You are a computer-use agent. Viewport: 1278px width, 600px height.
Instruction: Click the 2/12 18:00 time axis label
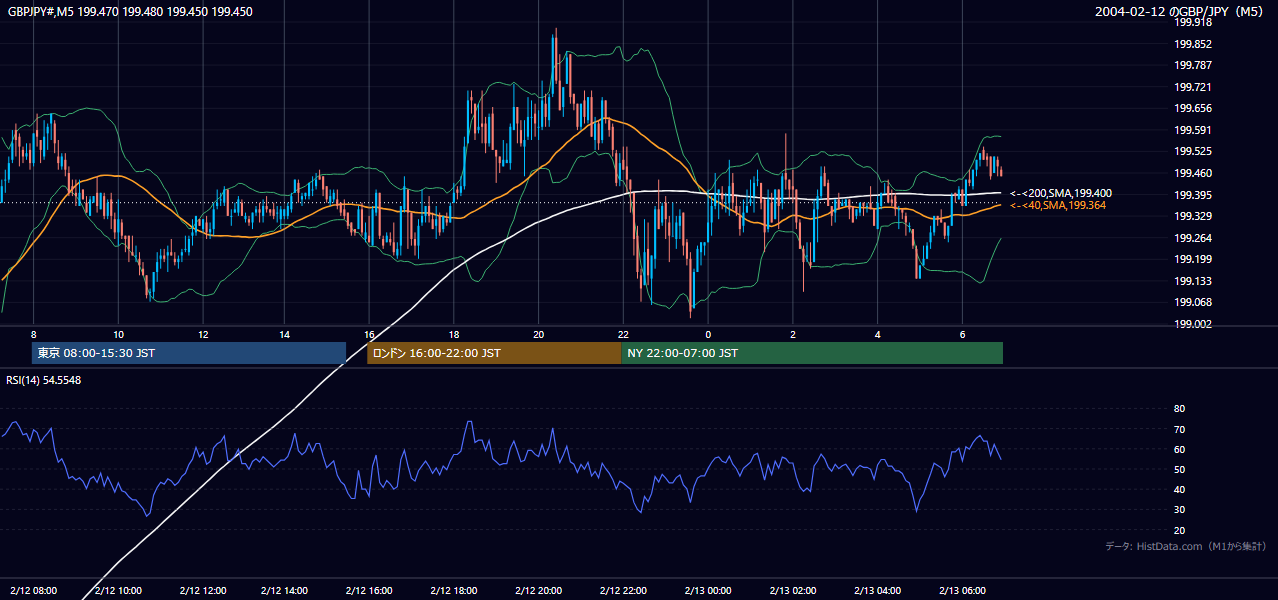pos(456,590)
